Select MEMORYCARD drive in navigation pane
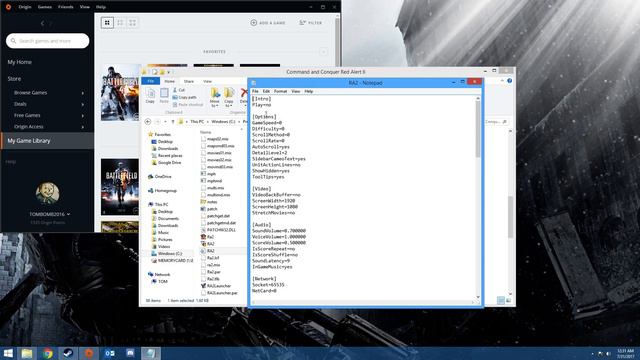Screen dimensions: 640x360 (x=172, y=260)
